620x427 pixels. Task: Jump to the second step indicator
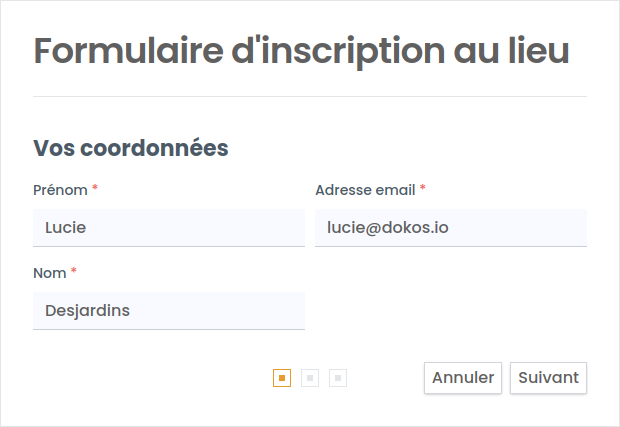[310, 378]
